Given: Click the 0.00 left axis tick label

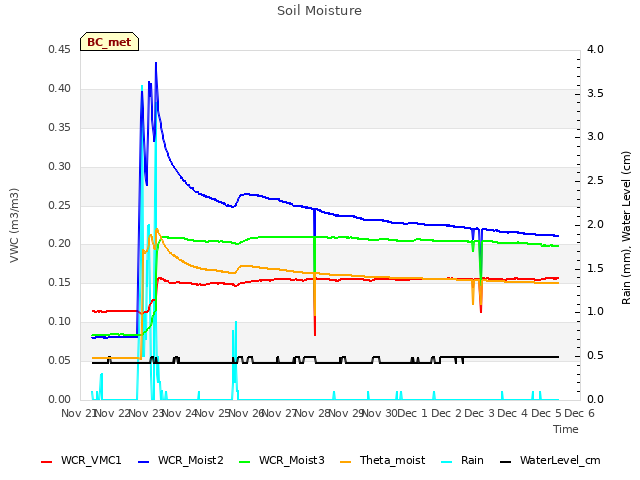Looking at the screenshot, I should pyautogui.click(x=60, y=400).
